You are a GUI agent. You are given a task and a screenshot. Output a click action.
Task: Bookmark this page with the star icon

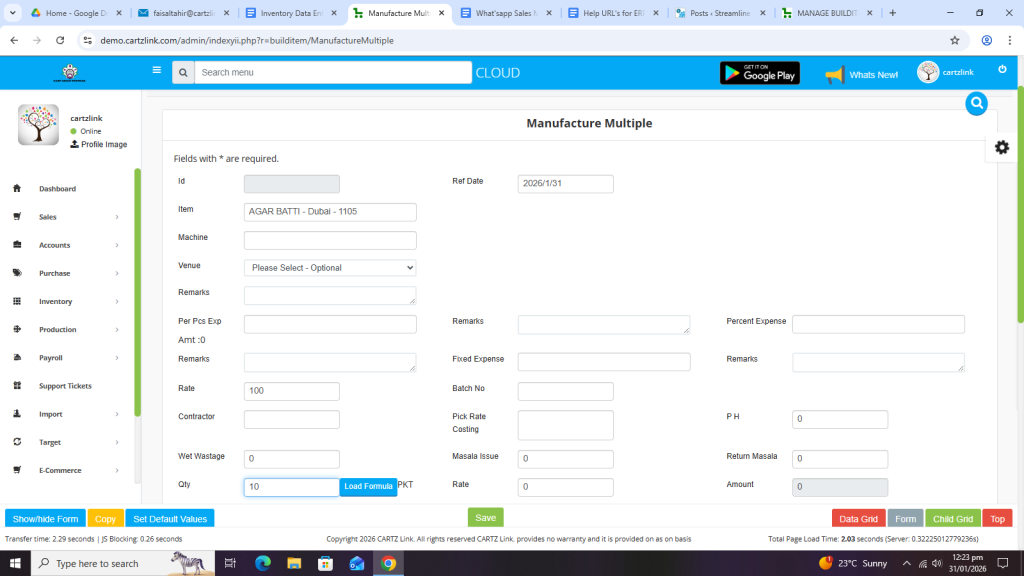pos(955,40)
